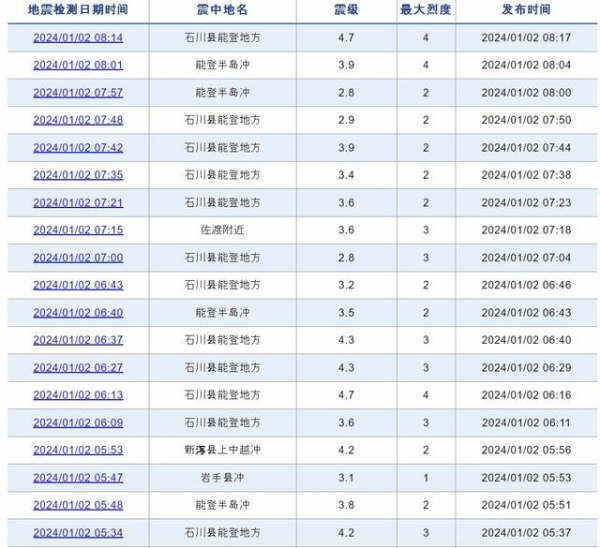Click the 岩手县冲 epicenter cell

pyautogui.click(x=224, y=478)
